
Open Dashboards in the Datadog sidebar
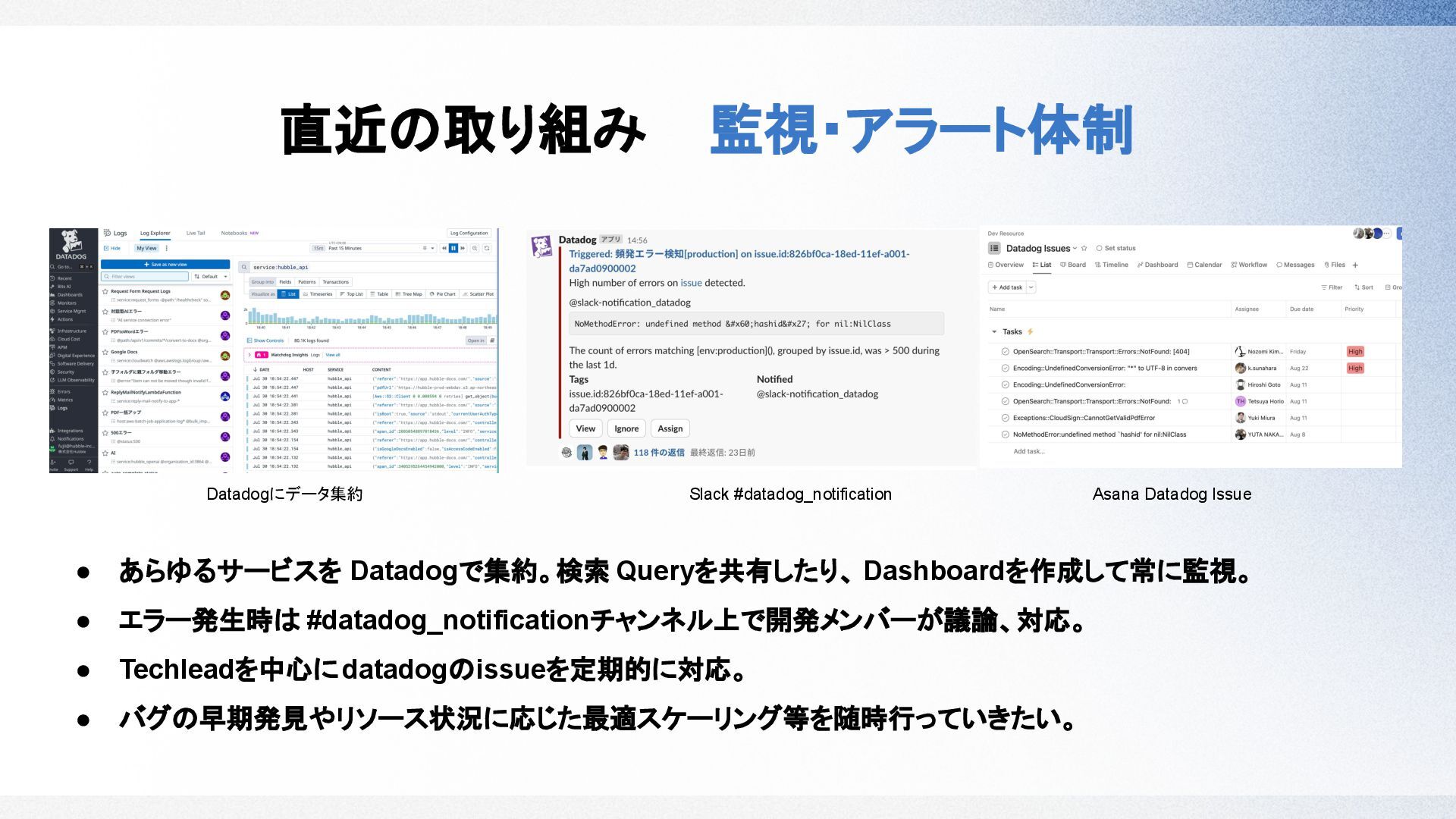(x=69, y=294)
